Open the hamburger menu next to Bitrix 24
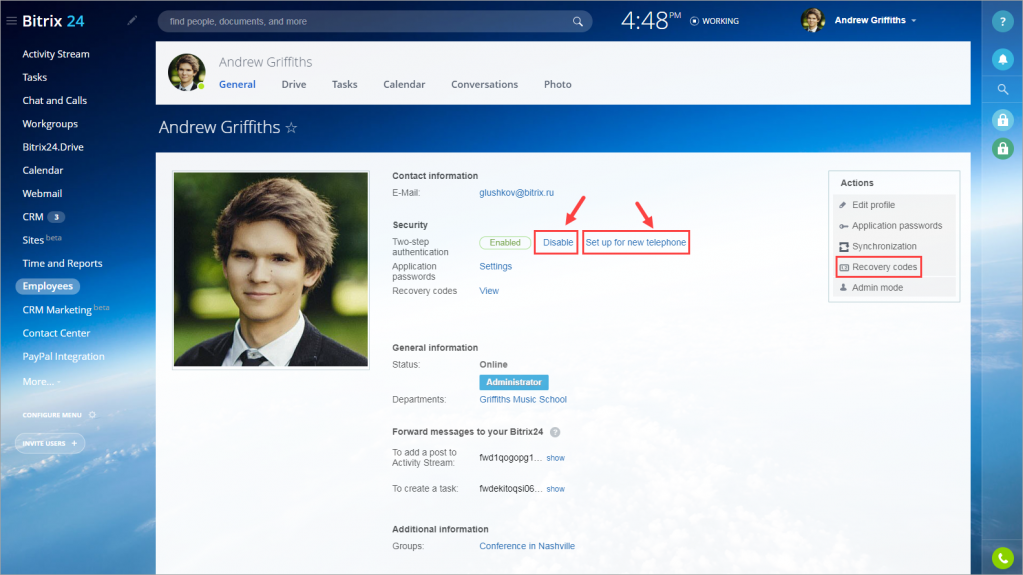Image resolution: width=1023 pixels, height=575 pixels. (11, 21)
